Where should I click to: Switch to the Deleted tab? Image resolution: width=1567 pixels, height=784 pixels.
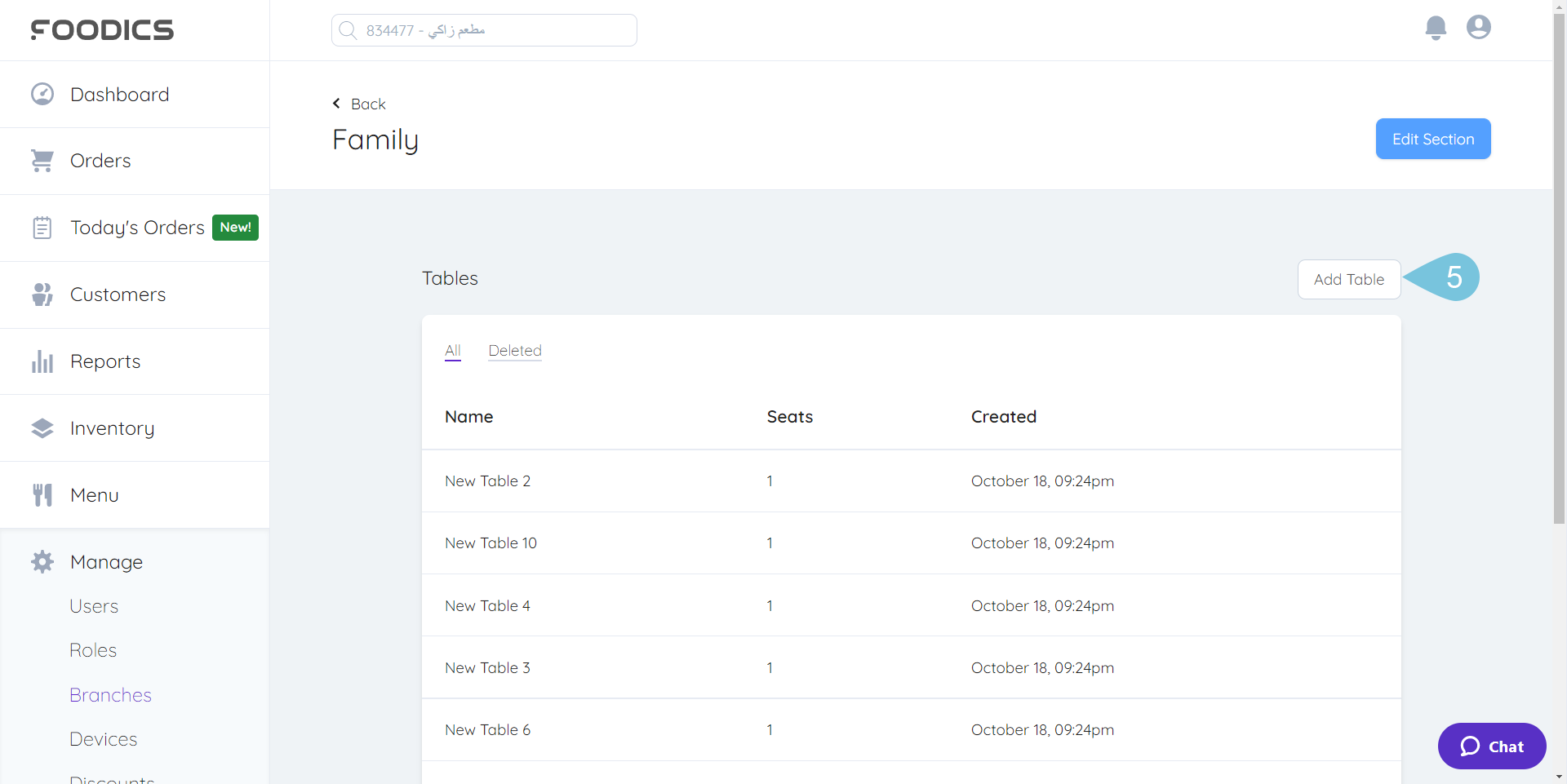click(514, 351)
